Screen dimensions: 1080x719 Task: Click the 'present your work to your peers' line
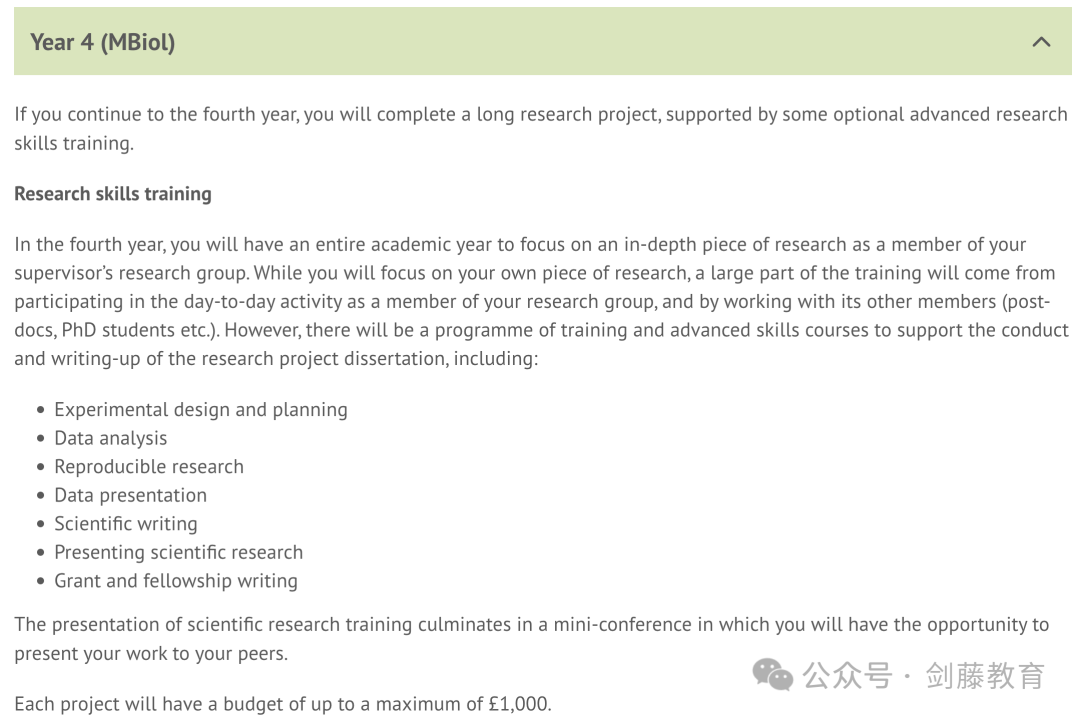pos(151,654)
